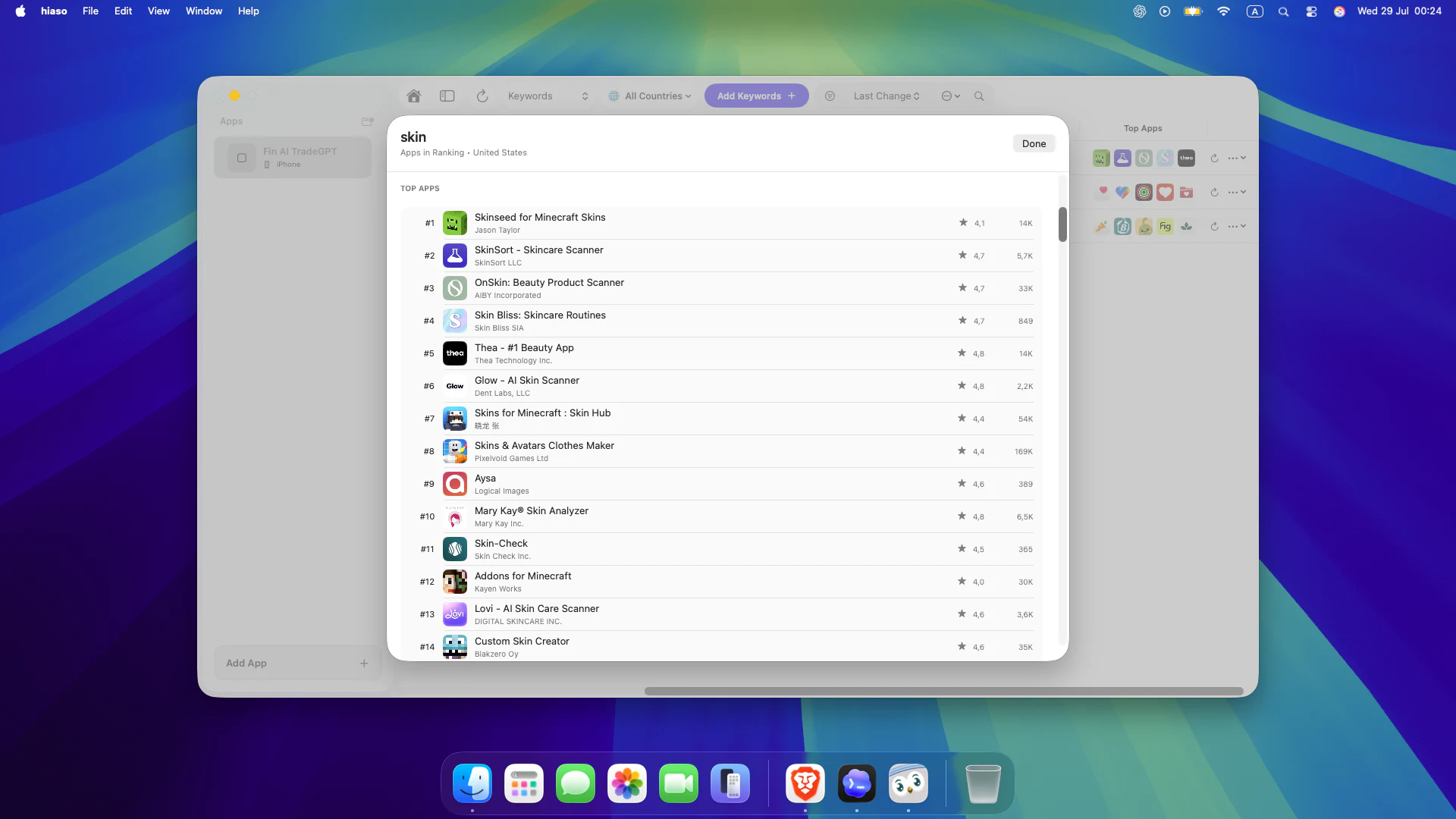Image resolution: width=1456 pixels, height=819 pixels.
Task: Click the Home icon in toolbar
Action: tap(413, 96)
